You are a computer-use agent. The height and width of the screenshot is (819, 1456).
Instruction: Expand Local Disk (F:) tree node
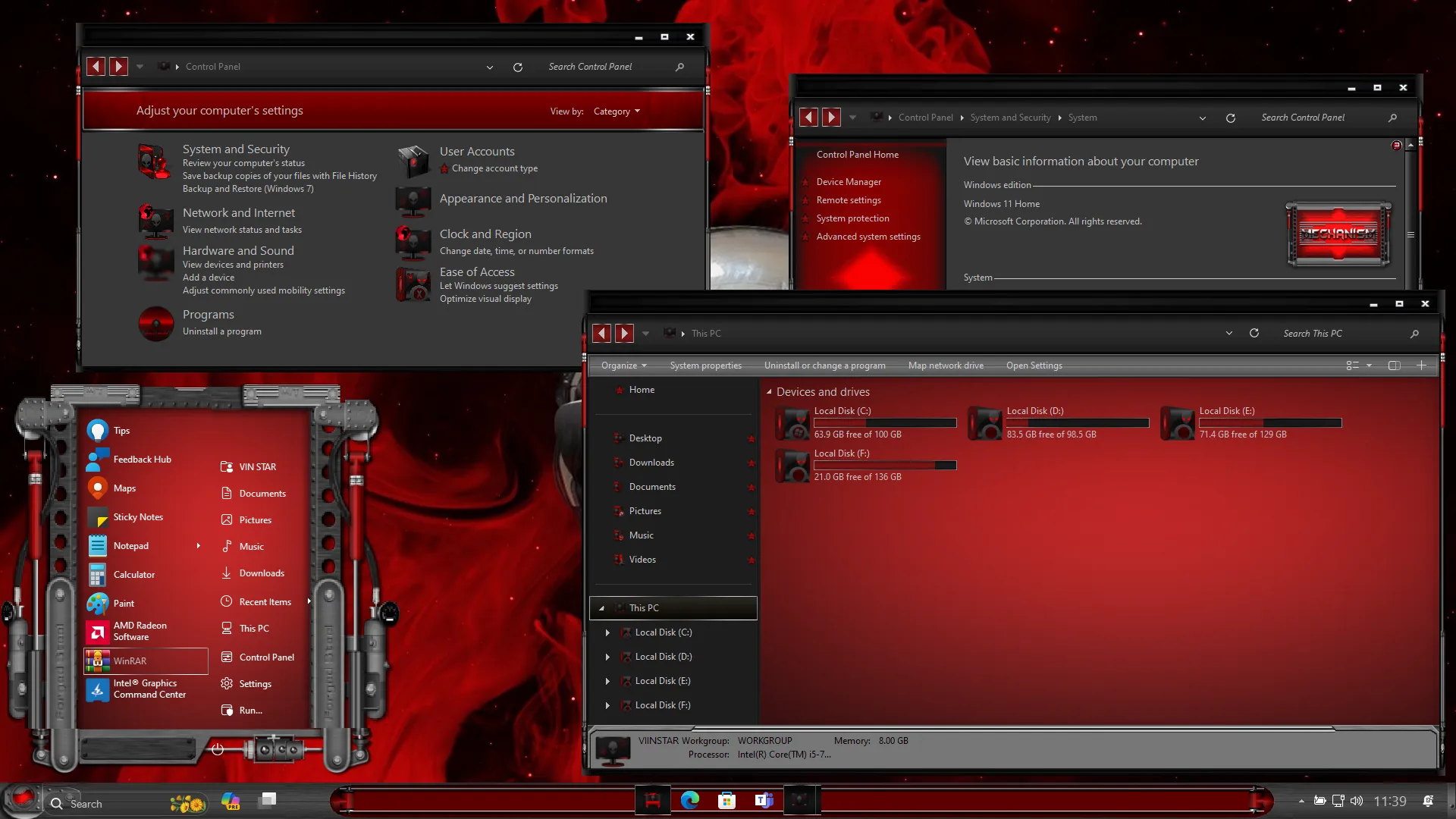pos(607,705)
